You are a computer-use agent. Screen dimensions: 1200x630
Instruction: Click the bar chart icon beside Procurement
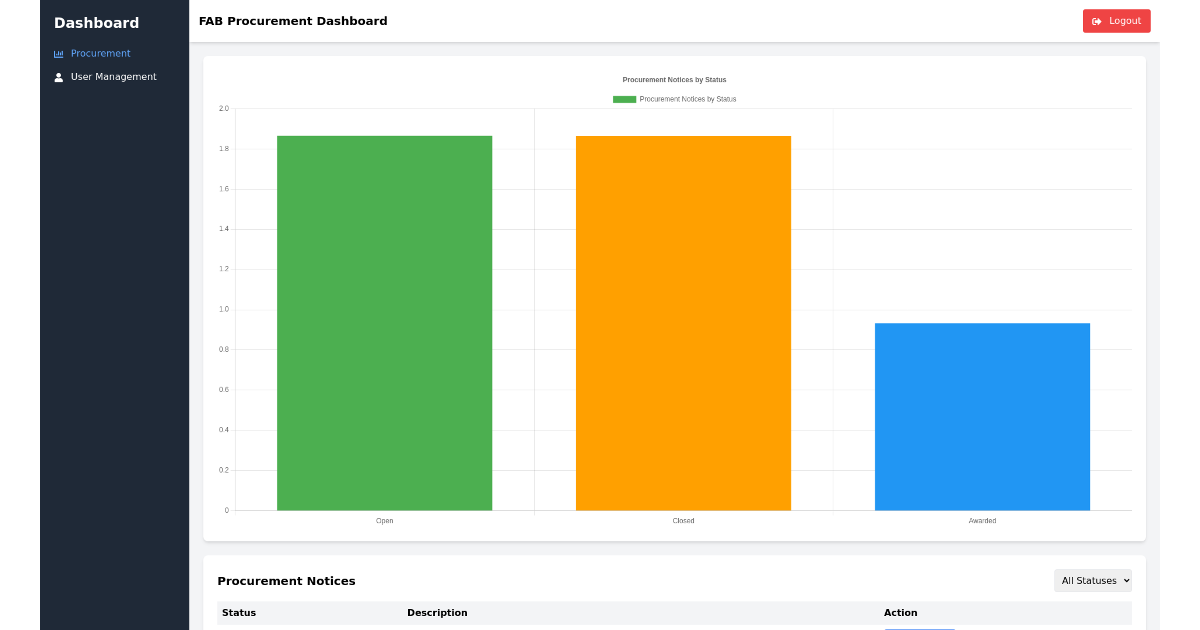(58, 53)
